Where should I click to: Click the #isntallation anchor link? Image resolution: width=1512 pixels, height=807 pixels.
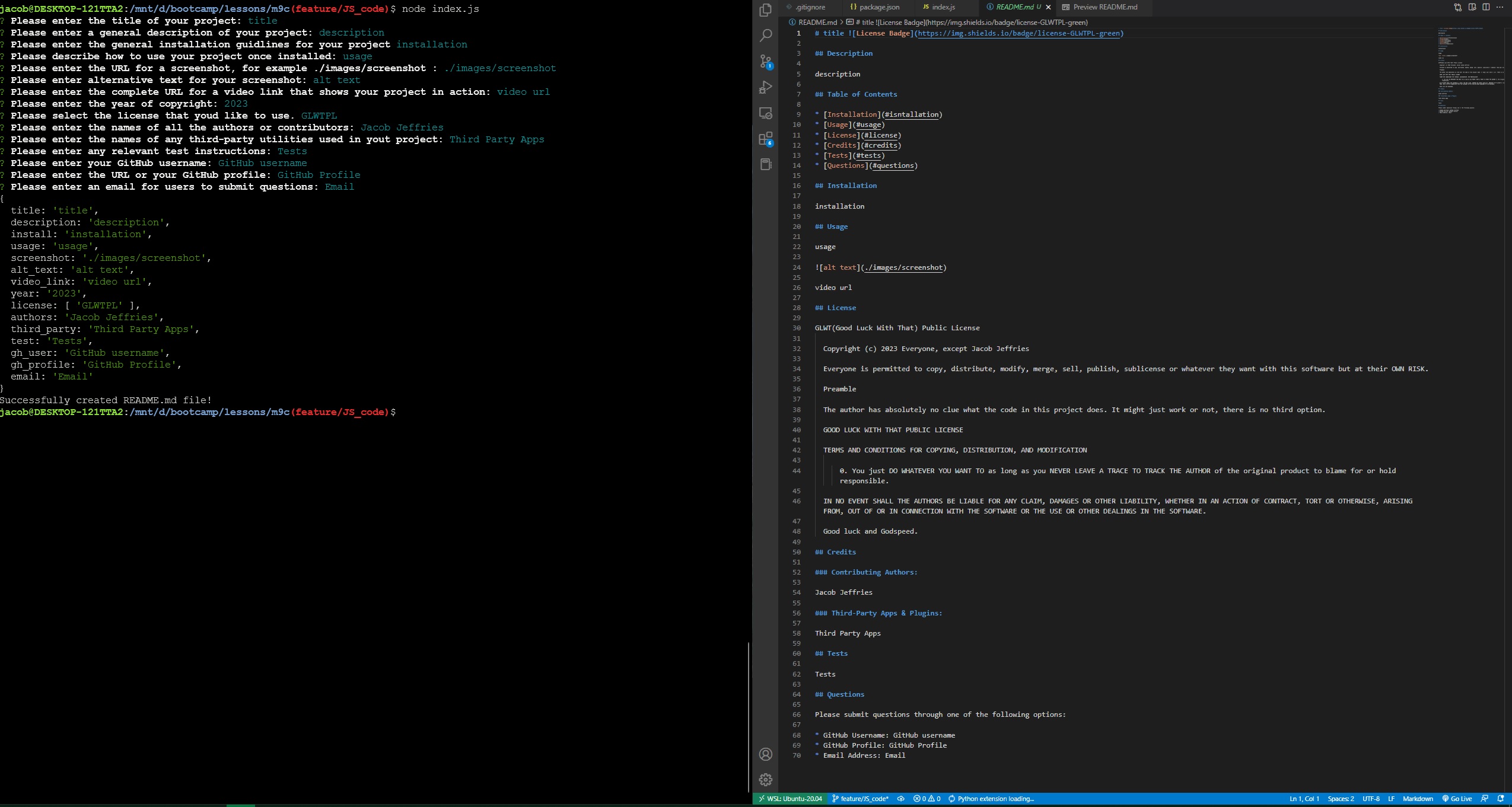tap(912, 114)
